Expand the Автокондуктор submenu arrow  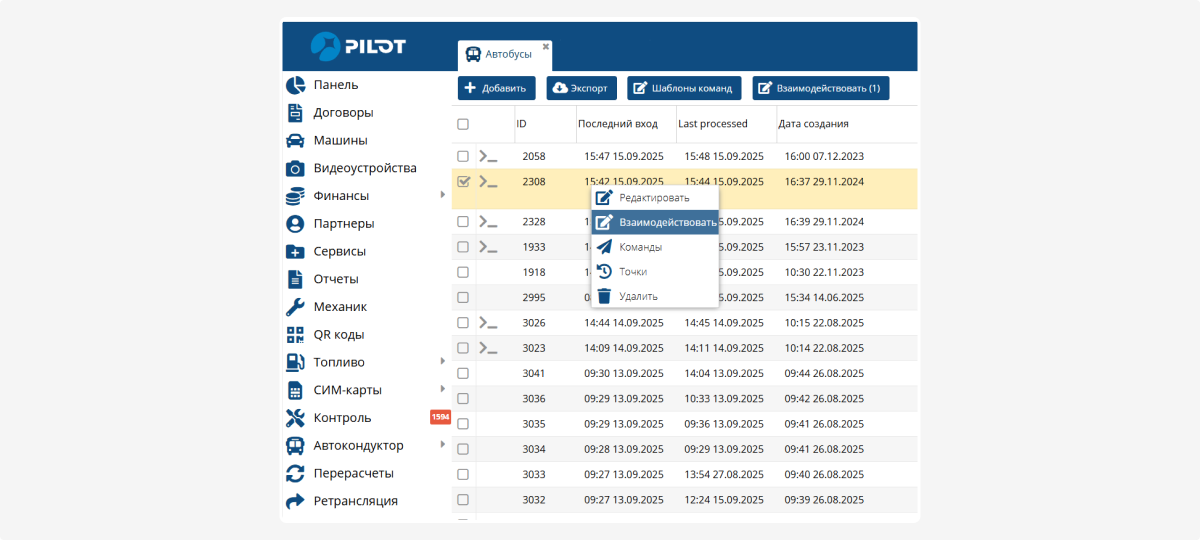(x=442, y=444)
